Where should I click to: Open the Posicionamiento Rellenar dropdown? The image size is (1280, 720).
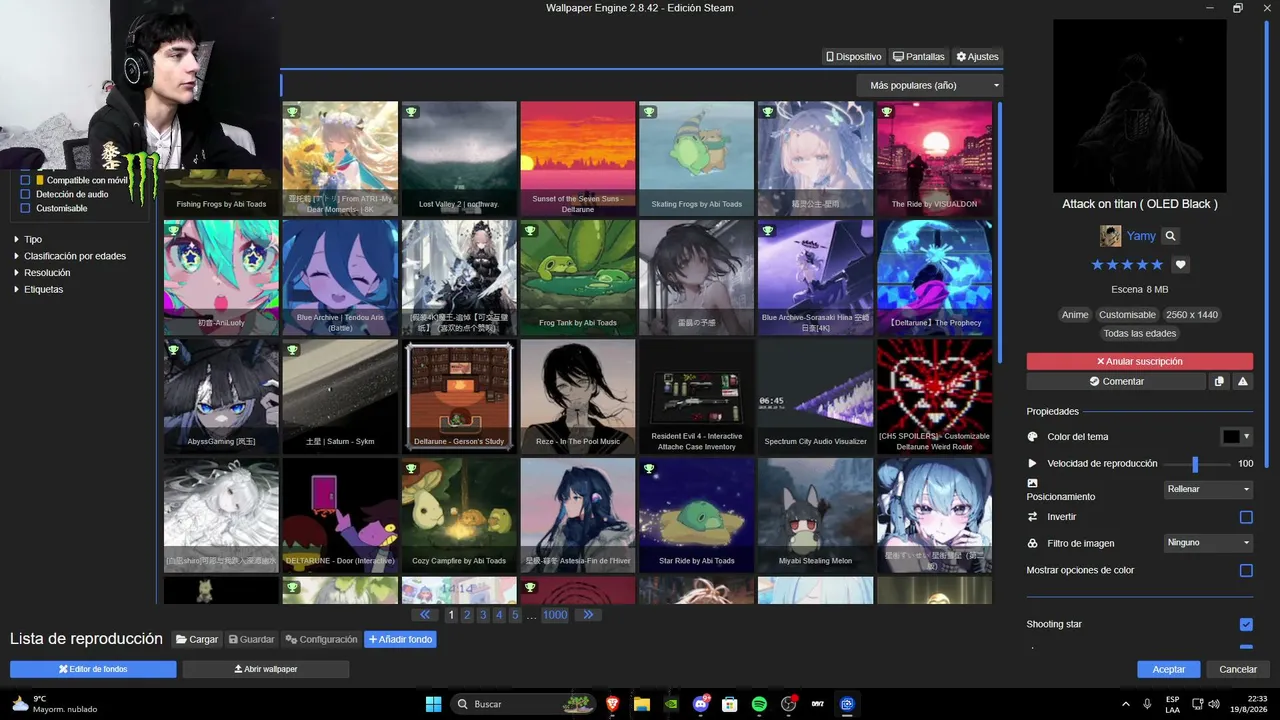(x=1209, y=489)
